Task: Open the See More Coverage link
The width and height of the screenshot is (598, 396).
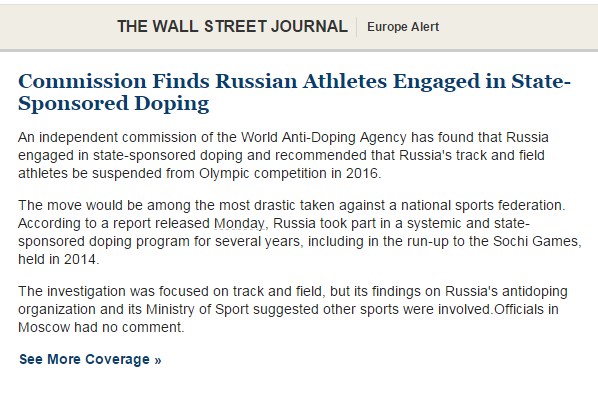Action: point(90,359)
